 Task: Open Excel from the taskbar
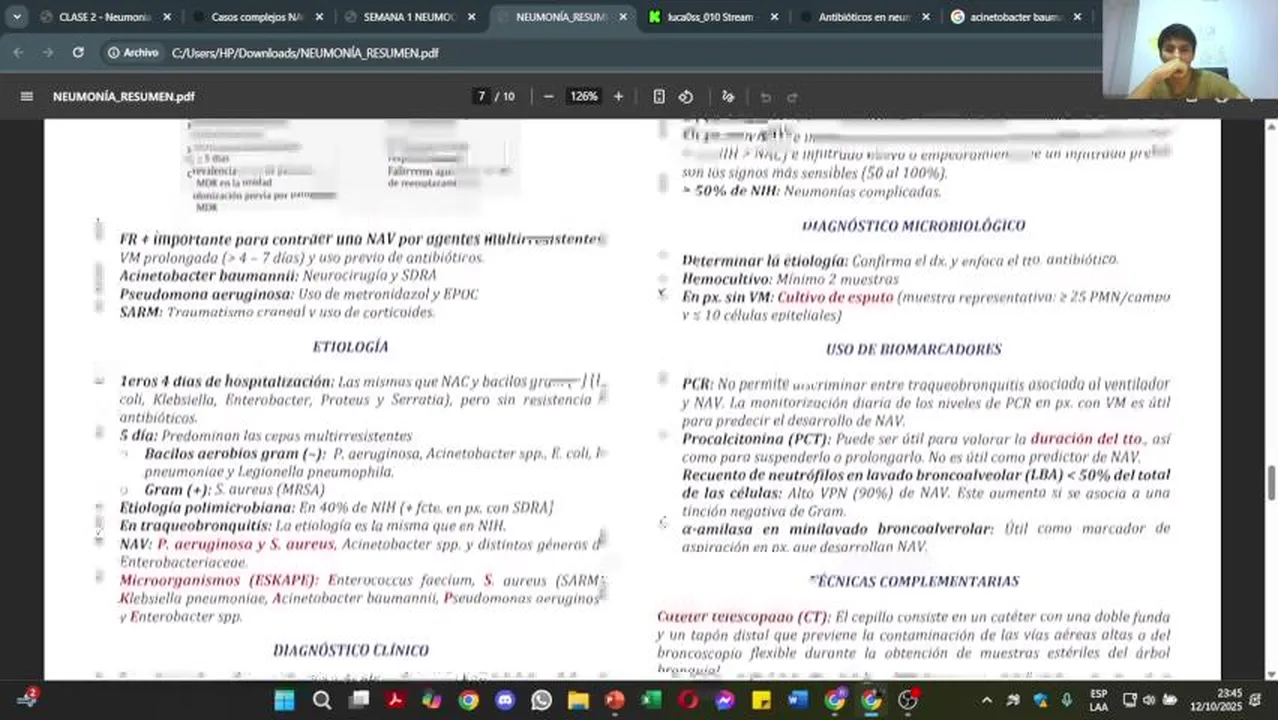[651, 700]
